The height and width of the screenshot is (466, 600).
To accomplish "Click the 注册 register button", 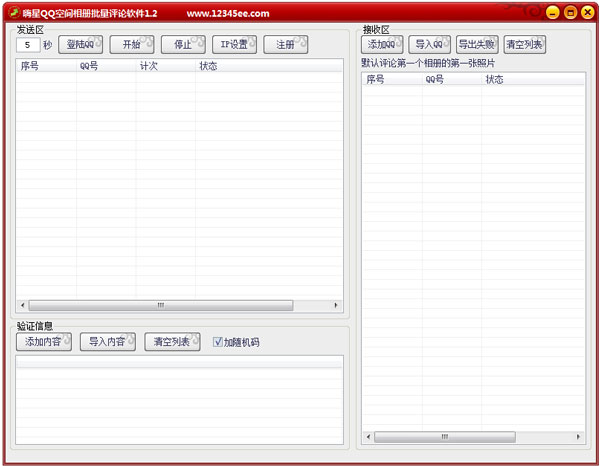I will click(x=285, y=44).
